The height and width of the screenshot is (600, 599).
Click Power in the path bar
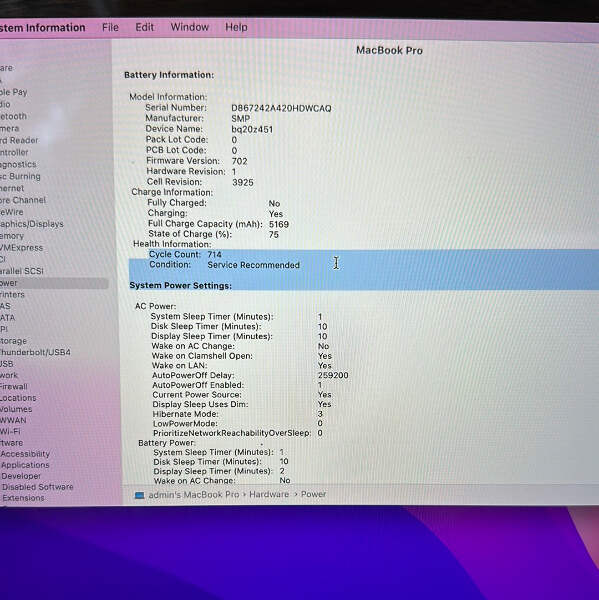pyautogui.click(x=313, y=494)
